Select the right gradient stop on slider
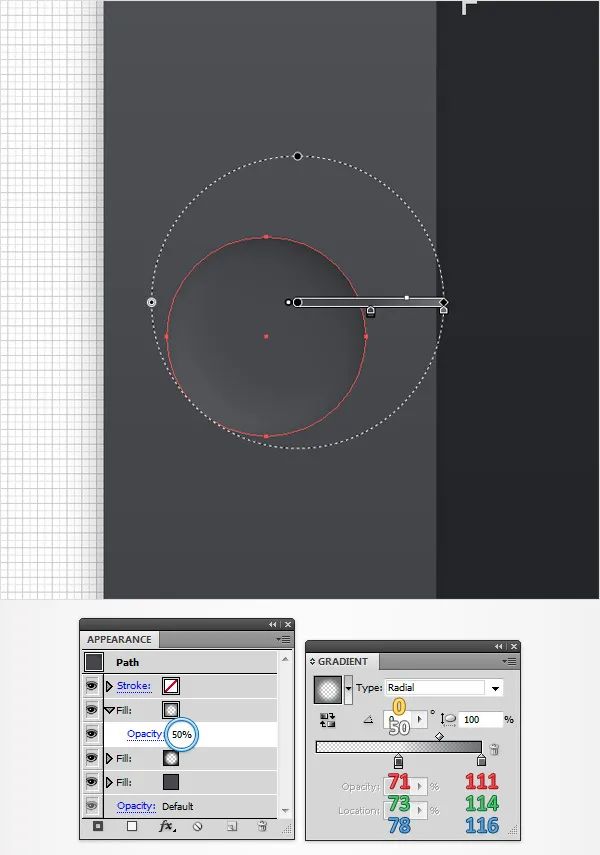This screenshot has width=600, height=855. coord(481,761)
